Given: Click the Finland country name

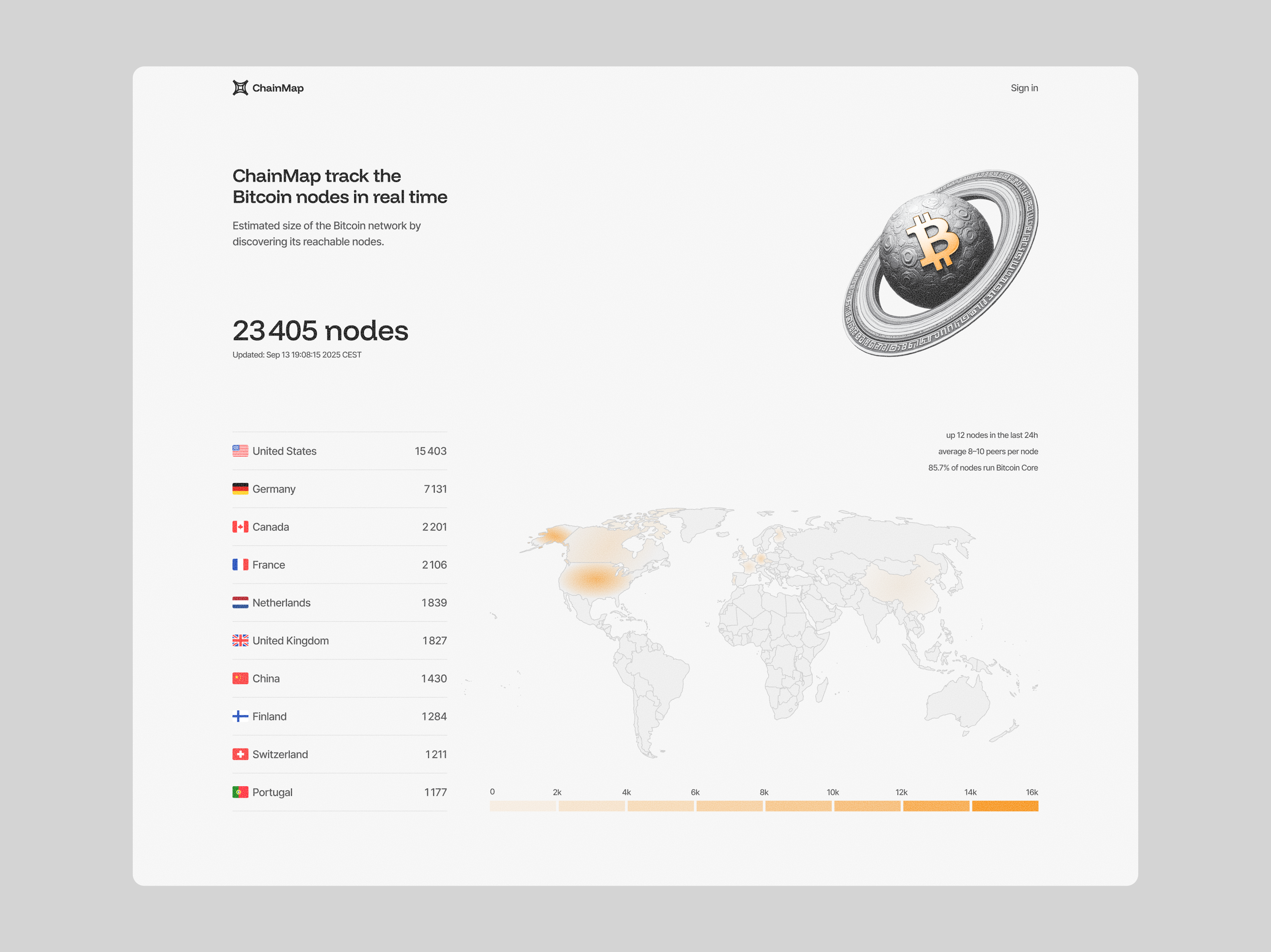Looking at the screenshot, I should pyautogui.click(x=270, y=717).
